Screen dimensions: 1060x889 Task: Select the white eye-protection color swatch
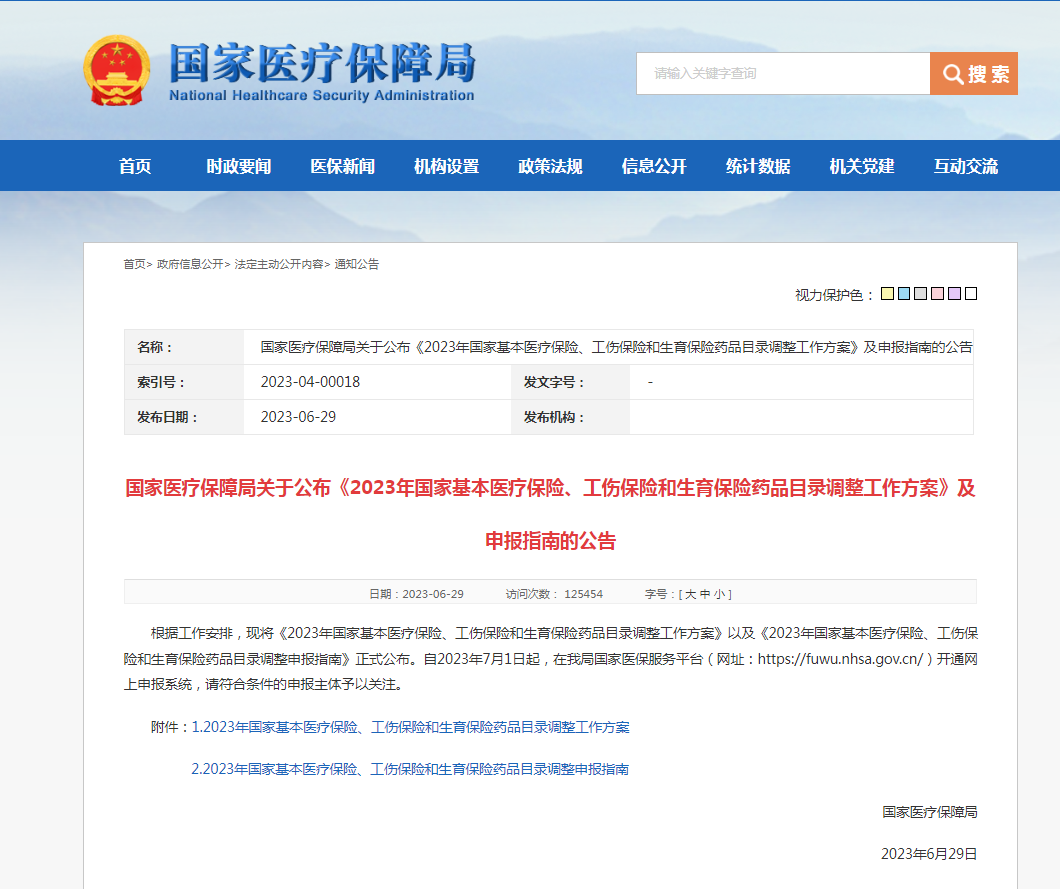971,293
